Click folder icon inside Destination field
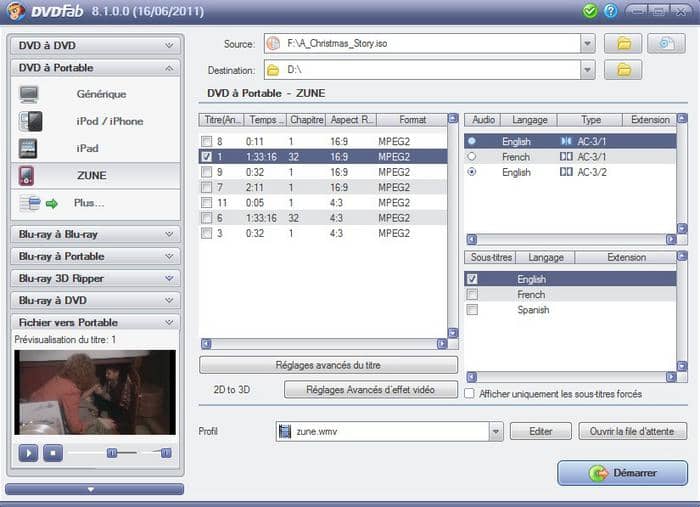This screenshot has height=507, width=700. 273,70
